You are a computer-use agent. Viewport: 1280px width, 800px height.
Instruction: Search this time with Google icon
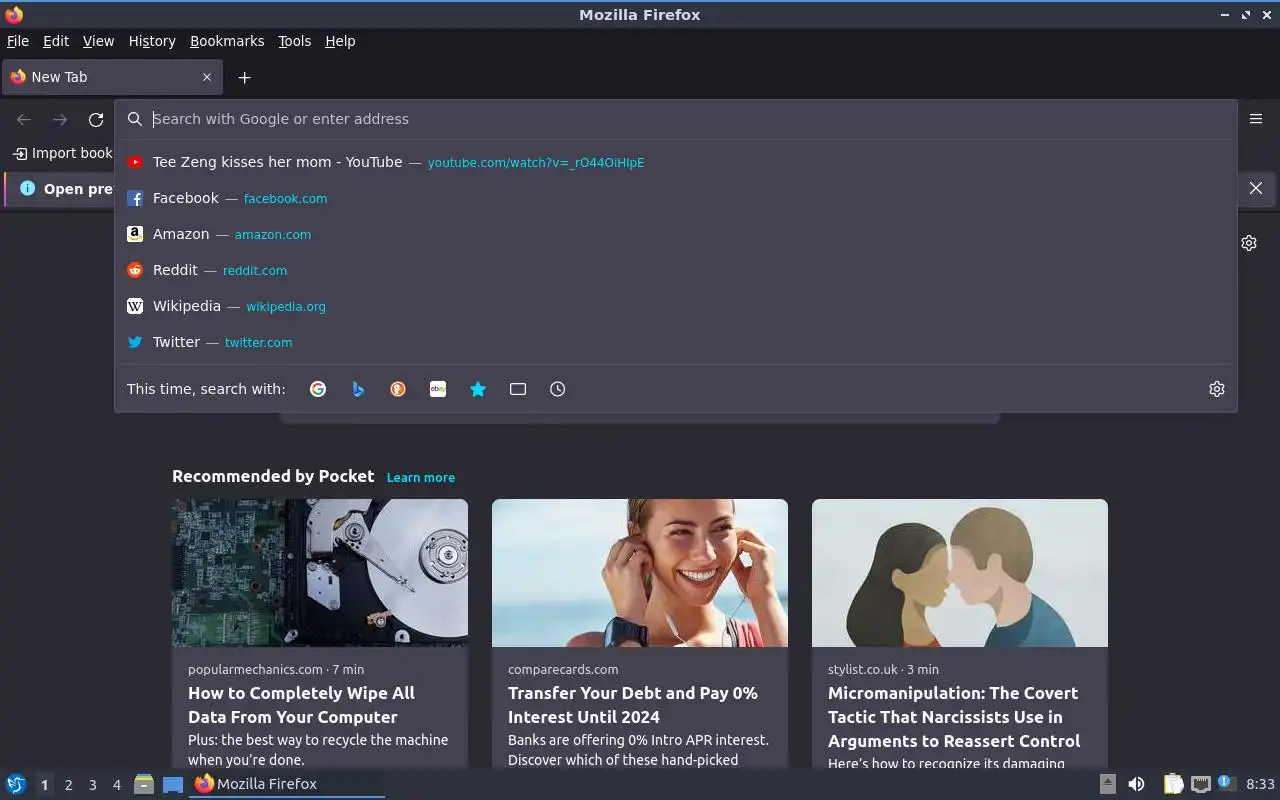tap(318, 389)
